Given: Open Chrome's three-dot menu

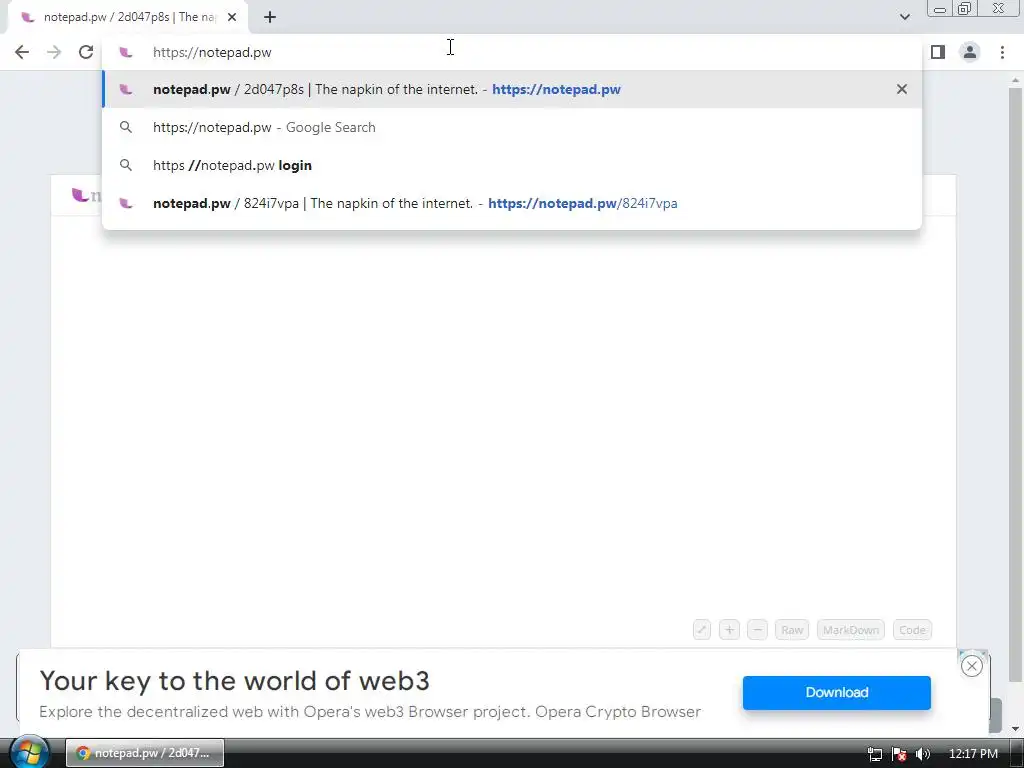Looking at the screenshot, I should click(x=1002, y=52).
